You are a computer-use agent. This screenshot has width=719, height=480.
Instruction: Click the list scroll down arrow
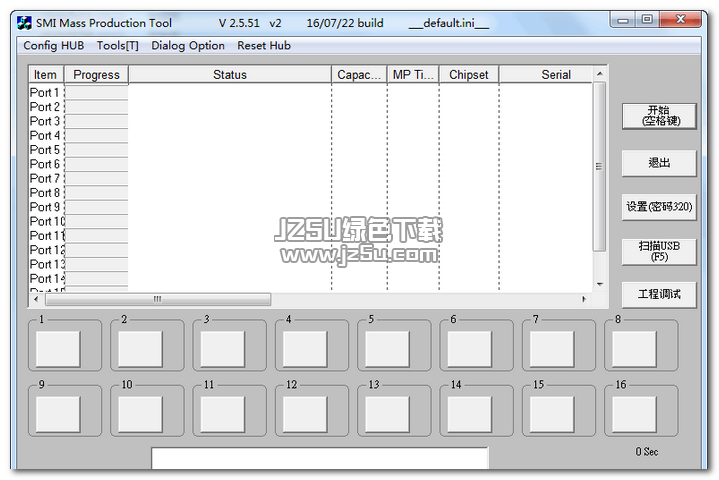[599, 284]
